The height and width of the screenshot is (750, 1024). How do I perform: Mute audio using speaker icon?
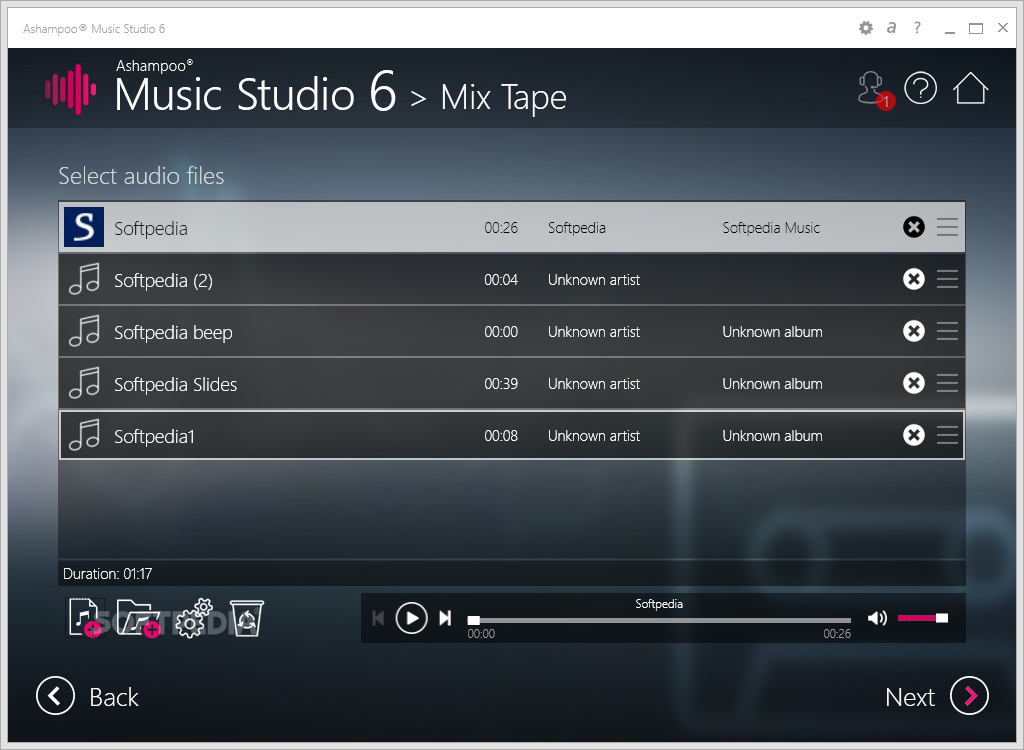coord(877,618)
